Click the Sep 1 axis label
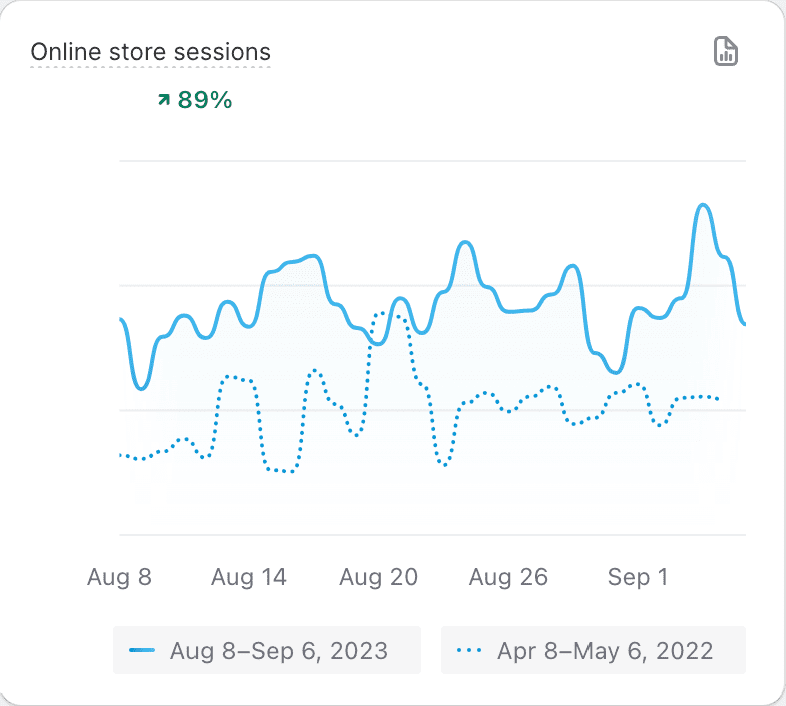Screen dimensions: 786x706 [x=638, y=577]
